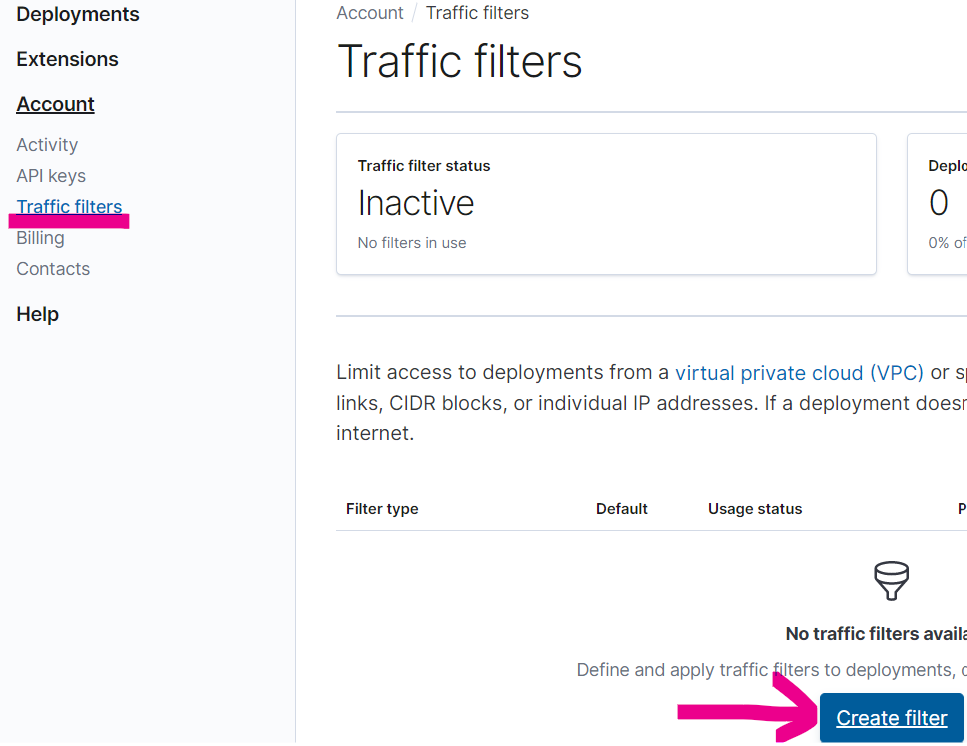Screen dimensions: 967x746
Task: Select Traffic filters in the sidebar
Action: pos(69,207)
